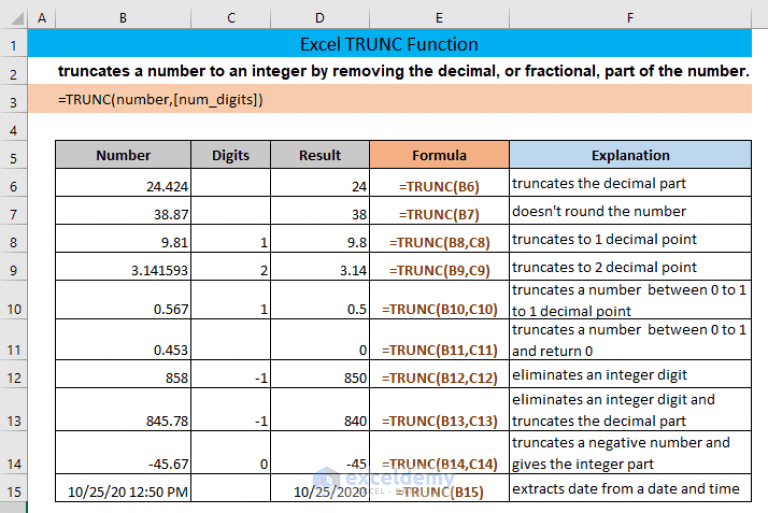This screenshot has height=513, width=768.
Task: Select column C header
Action: 231,18
